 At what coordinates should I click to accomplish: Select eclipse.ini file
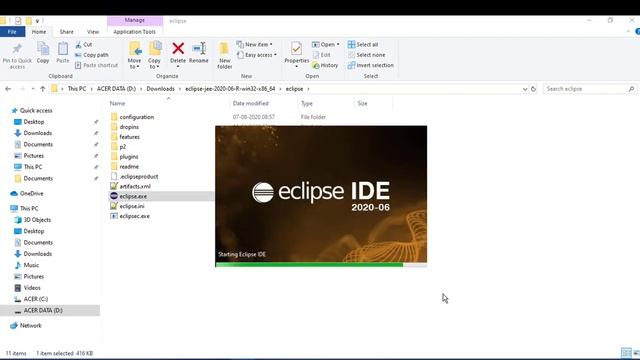point(131,206)
